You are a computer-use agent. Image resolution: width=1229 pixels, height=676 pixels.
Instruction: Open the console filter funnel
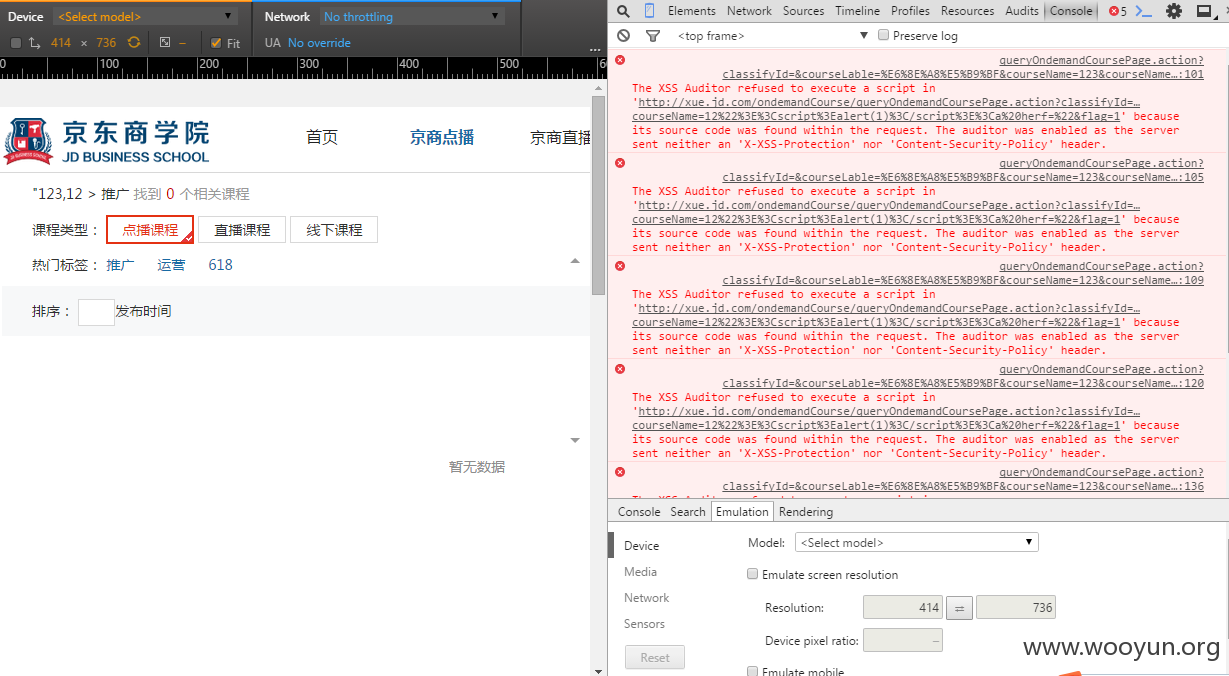click(653, 35)
